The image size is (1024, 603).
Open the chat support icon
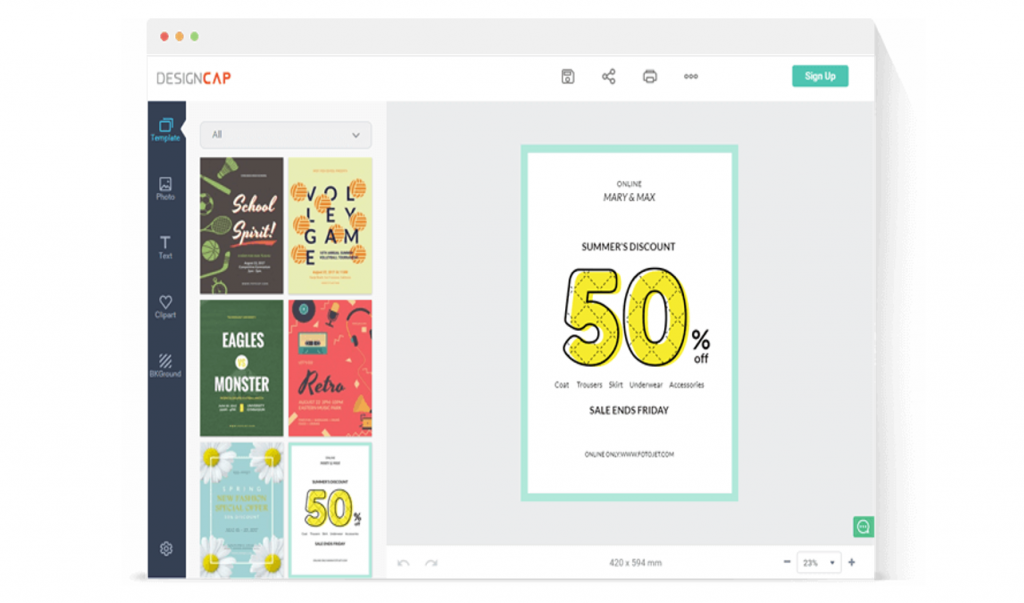(863, 527)
